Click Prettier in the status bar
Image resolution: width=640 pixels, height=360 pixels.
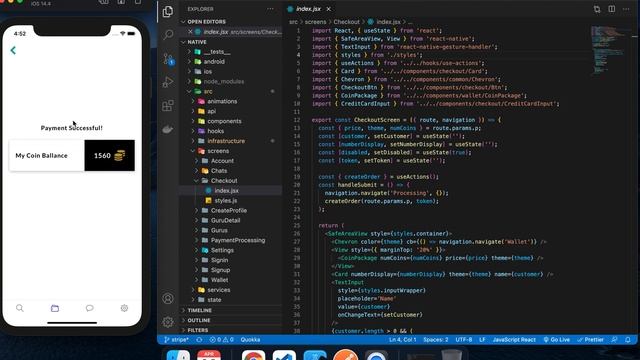pos(591,340)
